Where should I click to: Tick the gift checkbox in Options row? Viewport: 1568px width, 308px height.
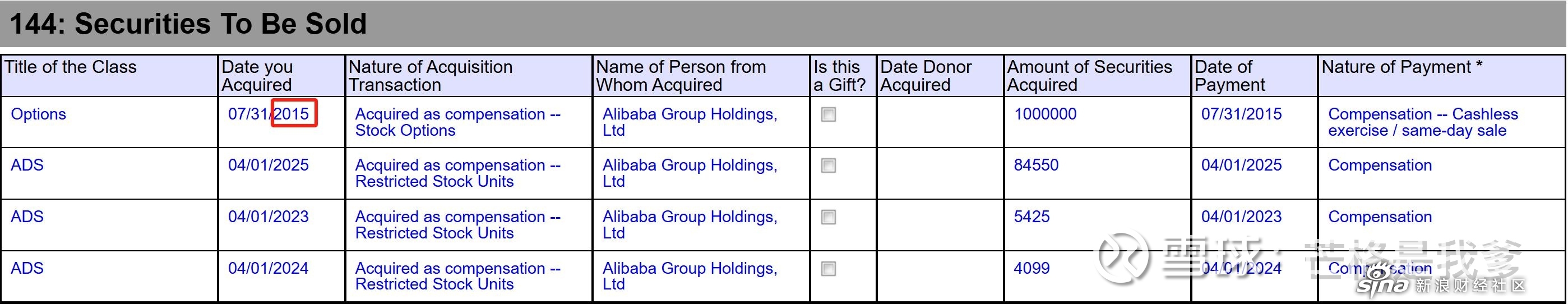829,114
